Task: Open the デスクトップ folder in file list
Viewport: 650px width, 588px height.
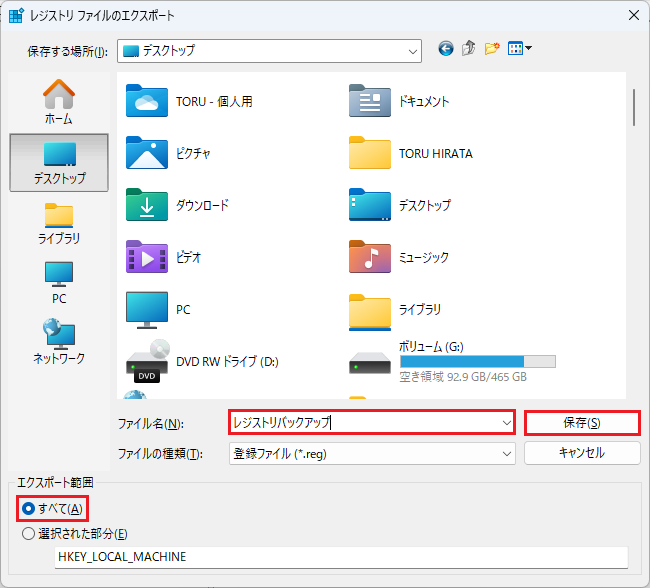Action: tap(370, 205)
